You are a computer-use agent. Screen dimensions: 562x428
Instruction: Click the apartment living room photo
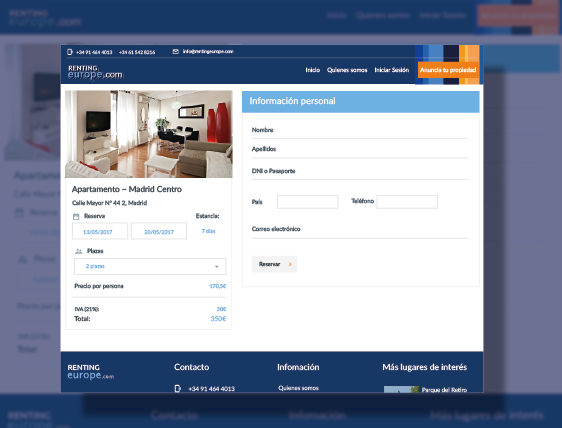pyautogui.click(x=149, y=134)
